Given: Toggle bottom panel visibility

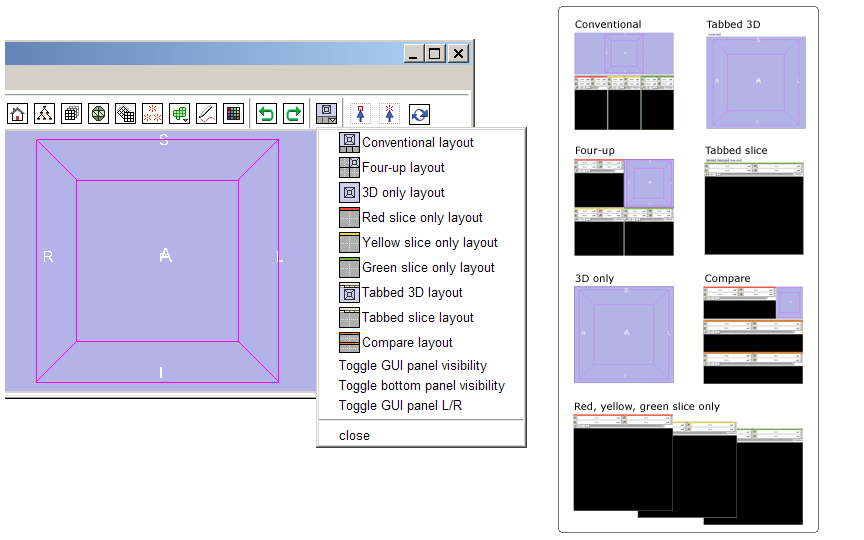Looking at the screenshot, I should point(421,385).
